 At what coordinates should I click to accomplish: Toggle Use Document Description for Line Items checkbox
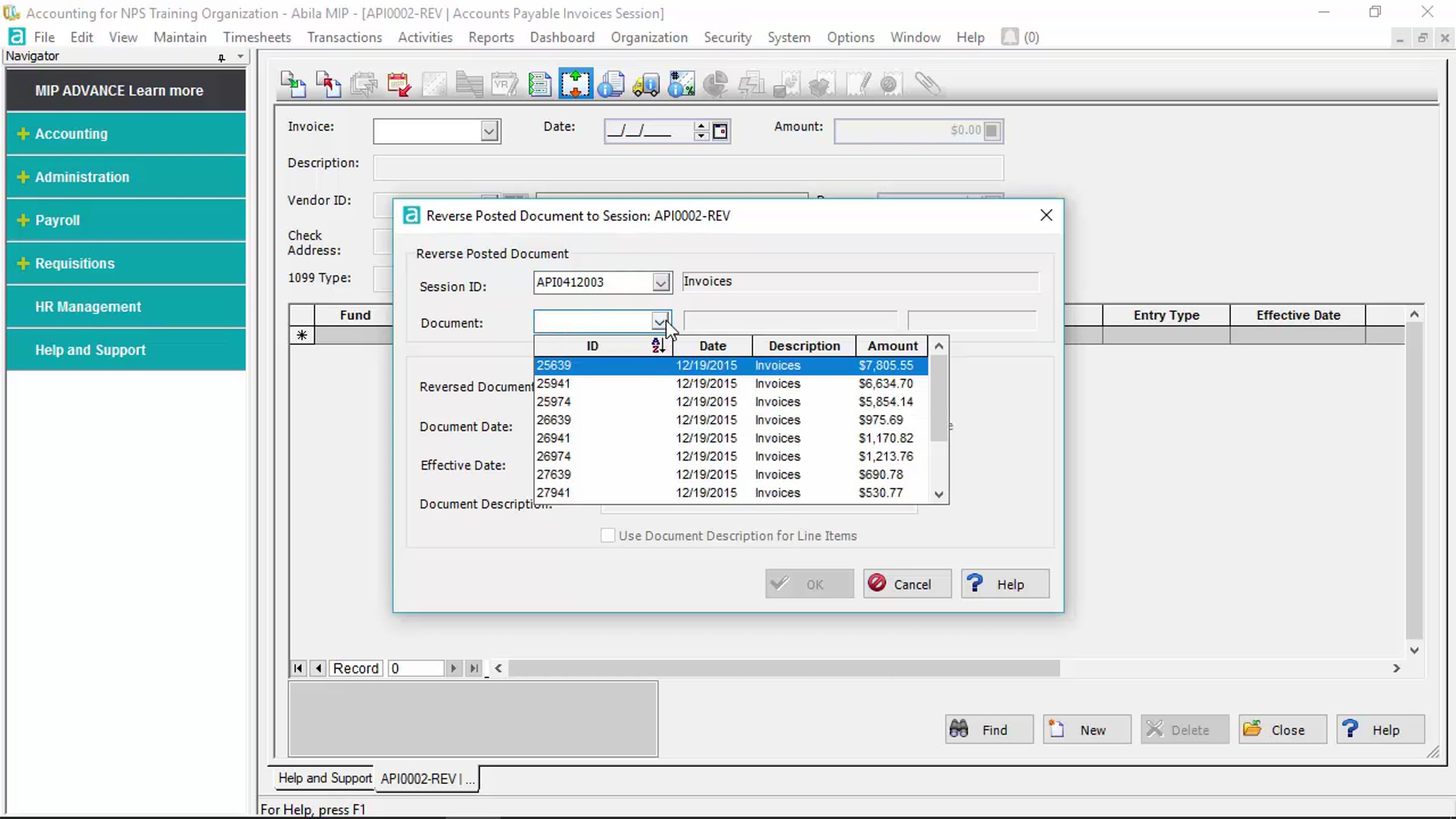pyautogui.click(x=607, y=535)
